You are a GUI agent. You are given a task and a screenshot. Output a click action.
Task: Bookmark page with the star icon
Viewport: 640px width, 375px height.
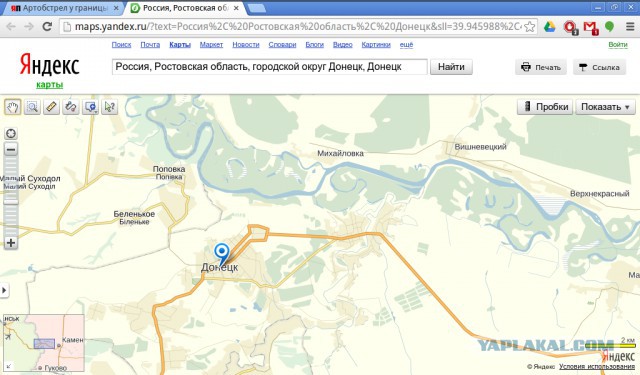(529, 27)
